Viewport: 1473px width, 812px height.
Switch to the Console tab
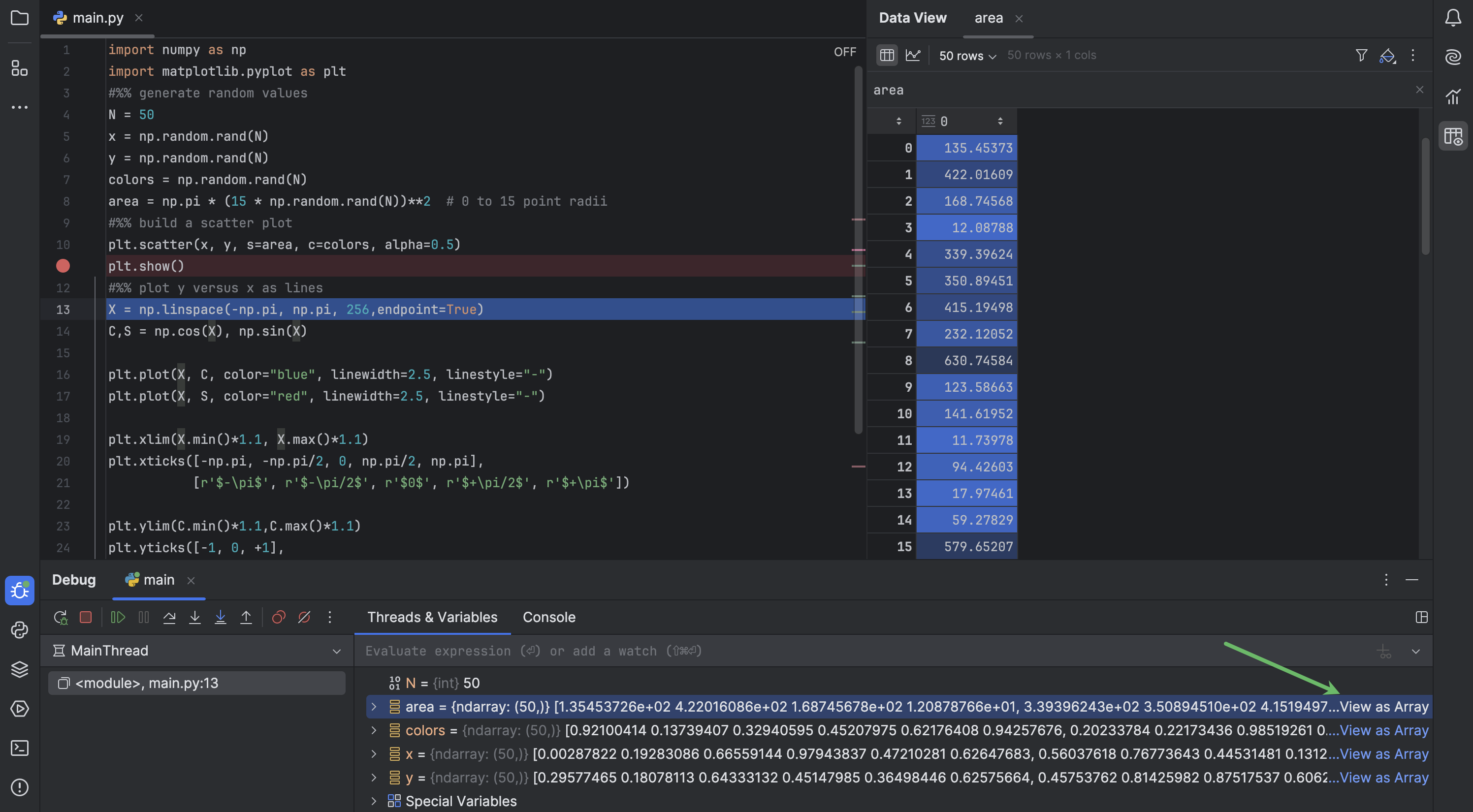coord(548,617)
